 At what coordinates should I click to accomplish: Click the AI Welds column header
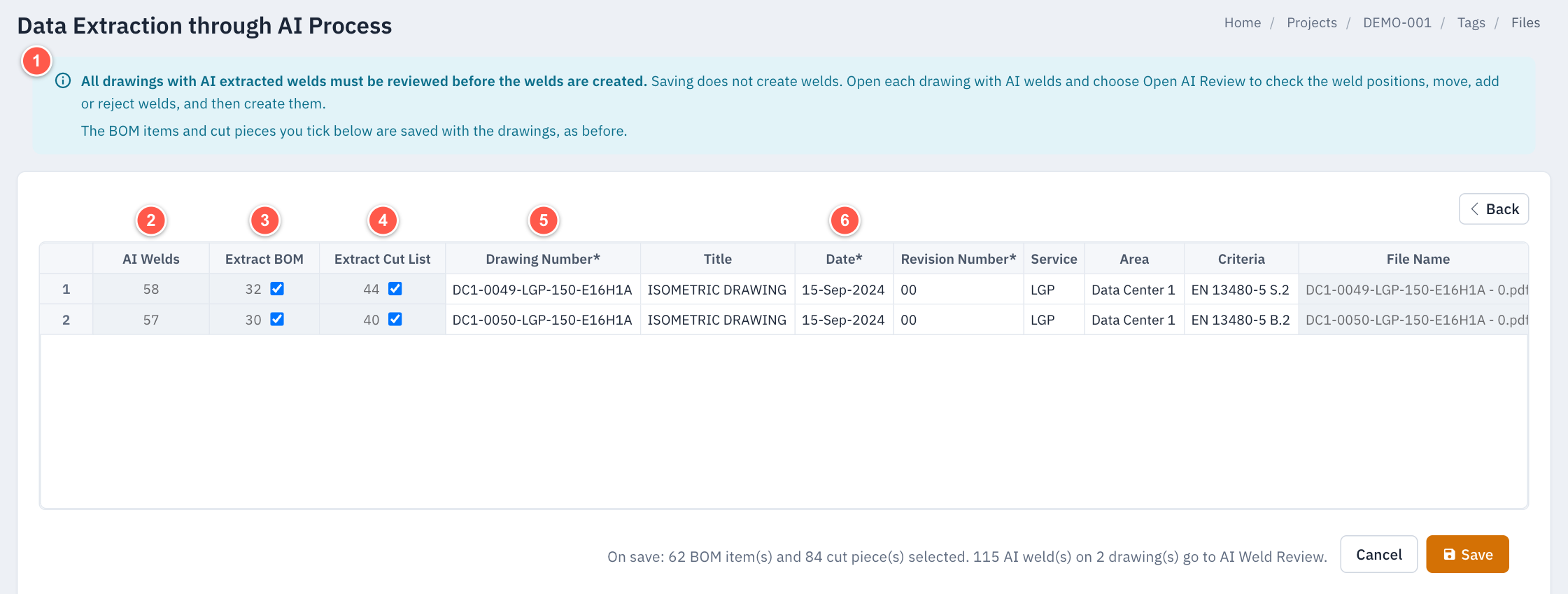tap(151, 259)
